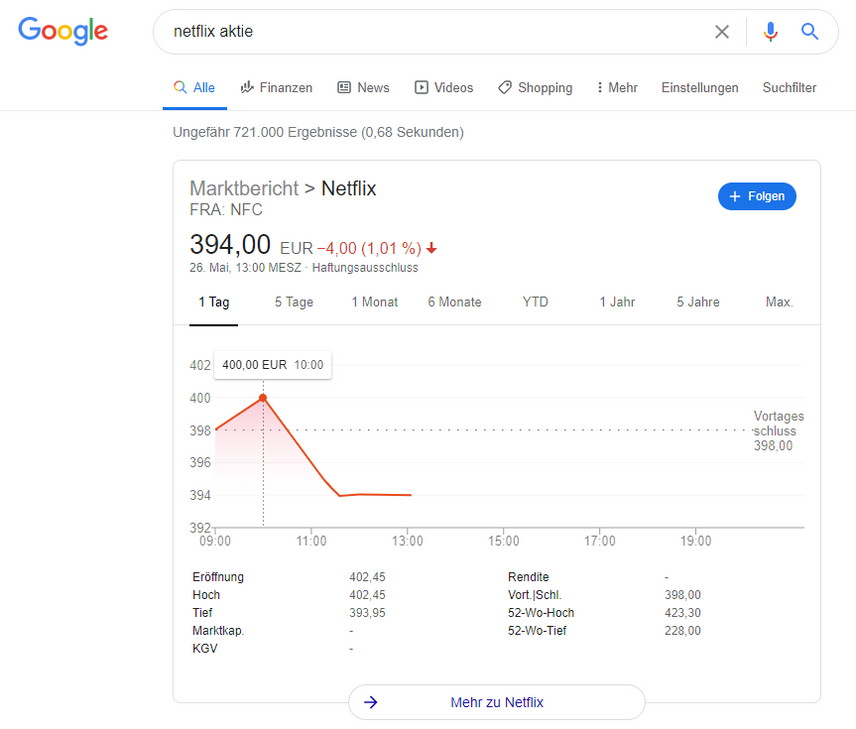Go to the Shopping tab
The height and width of the screenshot is (729, 856).
(x=535, y=87)
